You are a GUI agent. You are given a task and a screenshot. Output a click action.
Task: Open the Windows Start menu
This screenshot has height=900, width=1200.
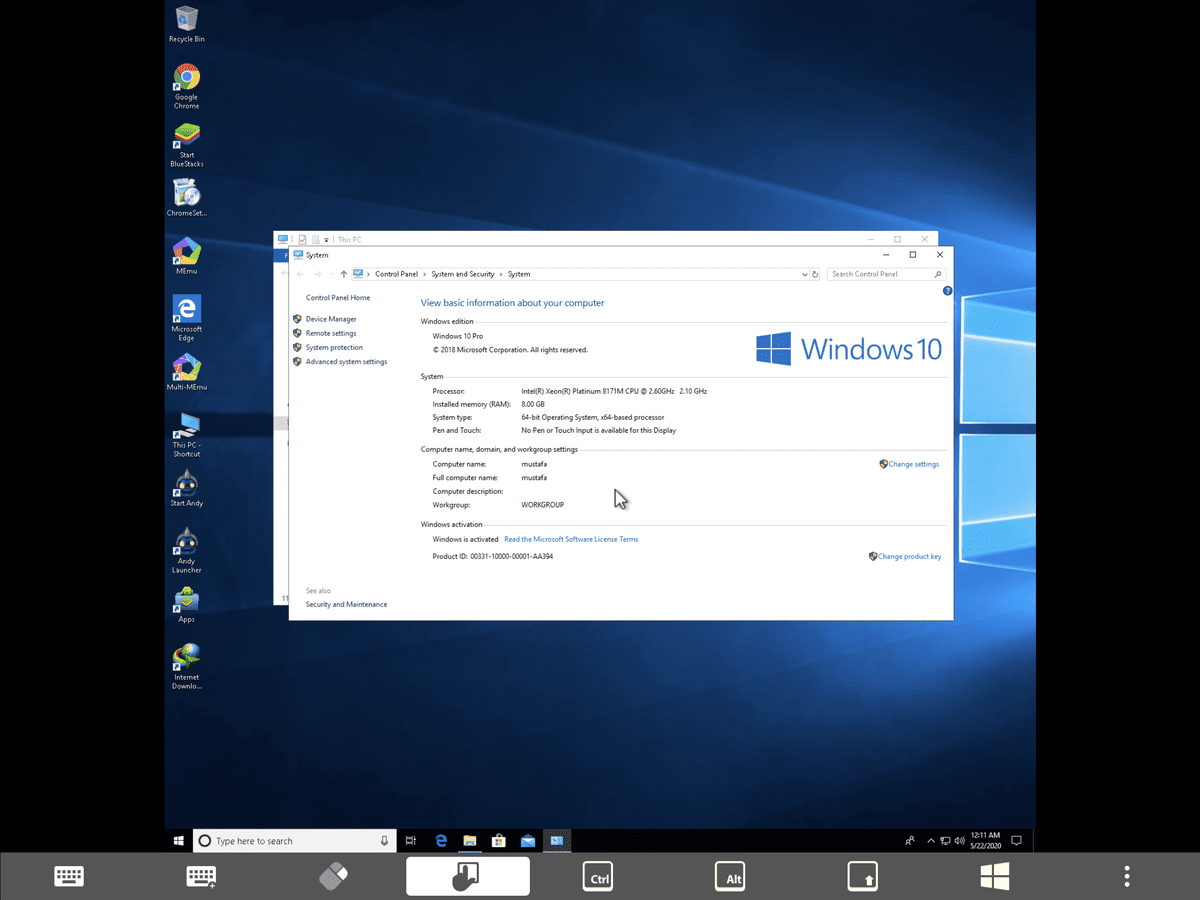178,841
